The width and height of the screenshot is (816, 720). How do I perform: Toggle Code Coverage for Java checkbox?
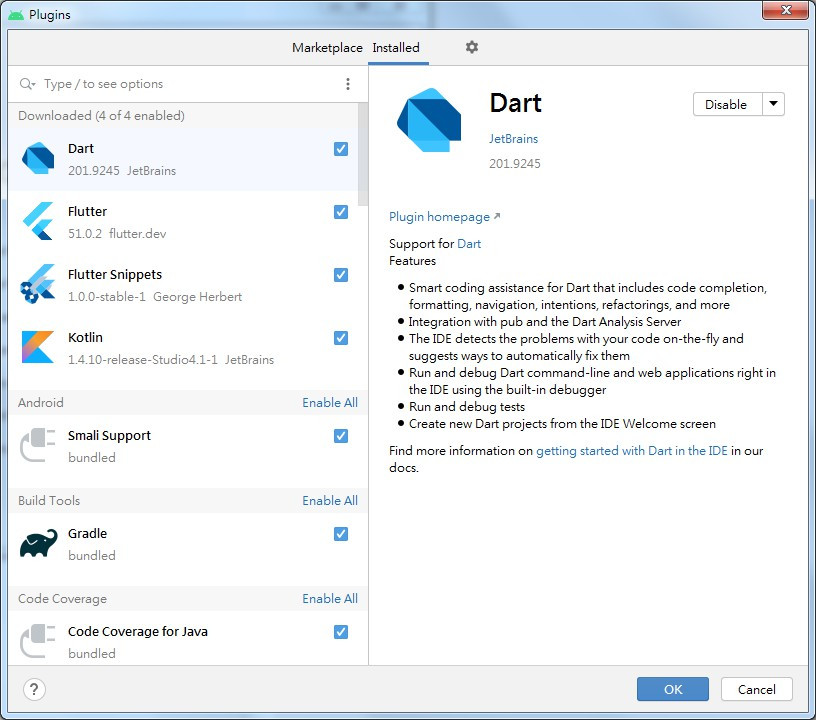[341, 632]
